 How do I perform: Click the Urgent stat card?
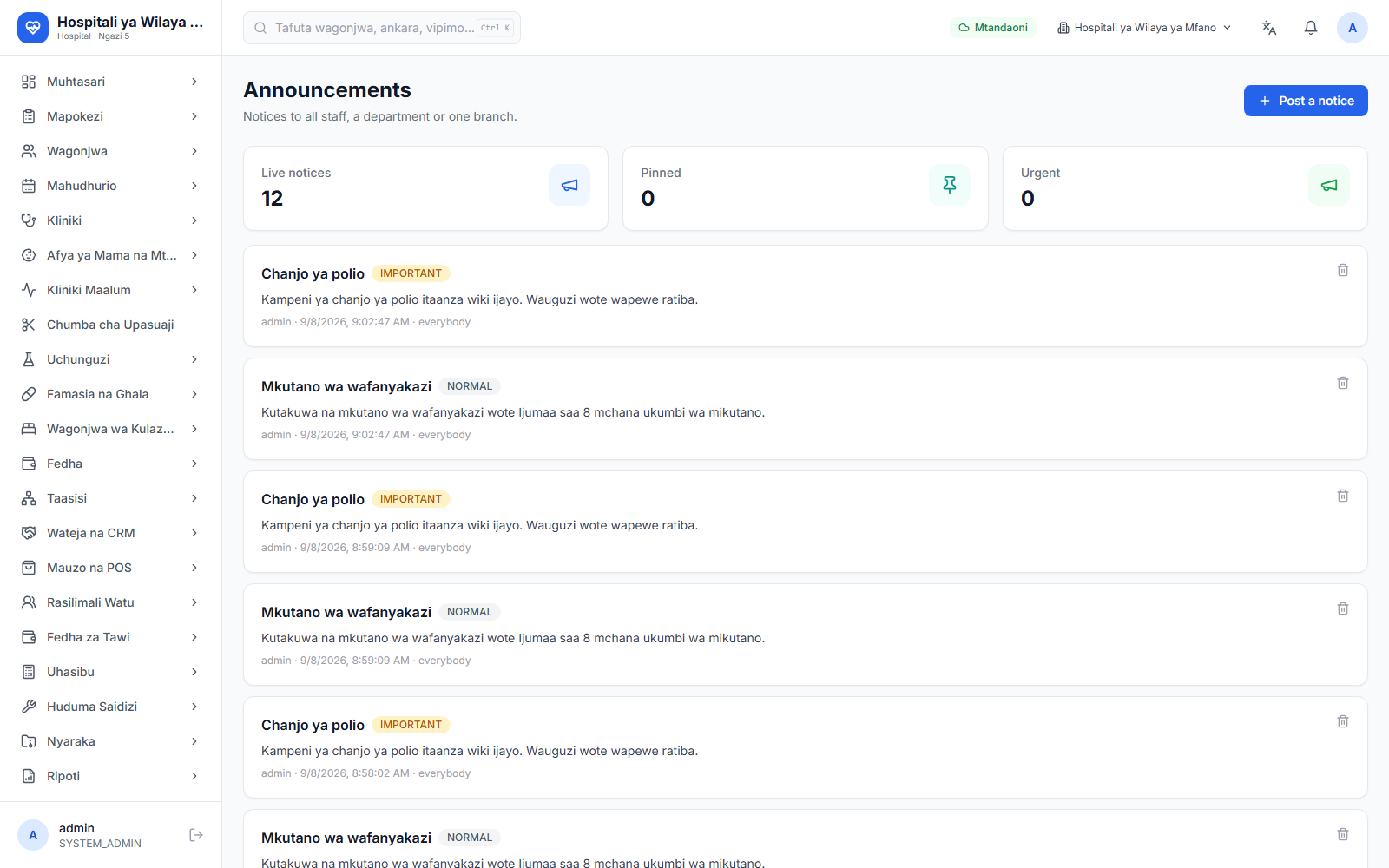point(1185,188)
